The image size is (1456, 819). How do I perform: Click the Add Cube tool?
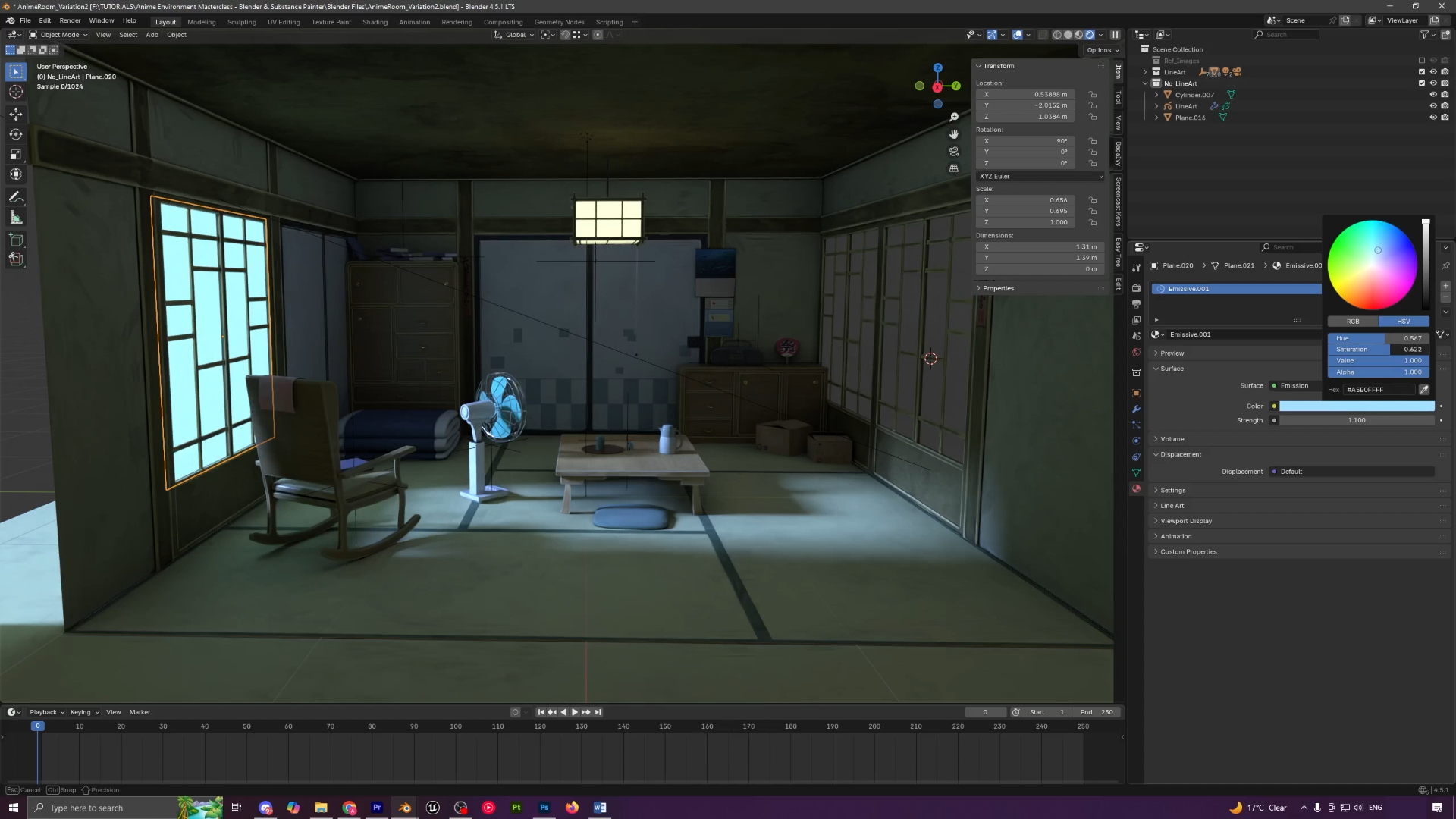16,240
